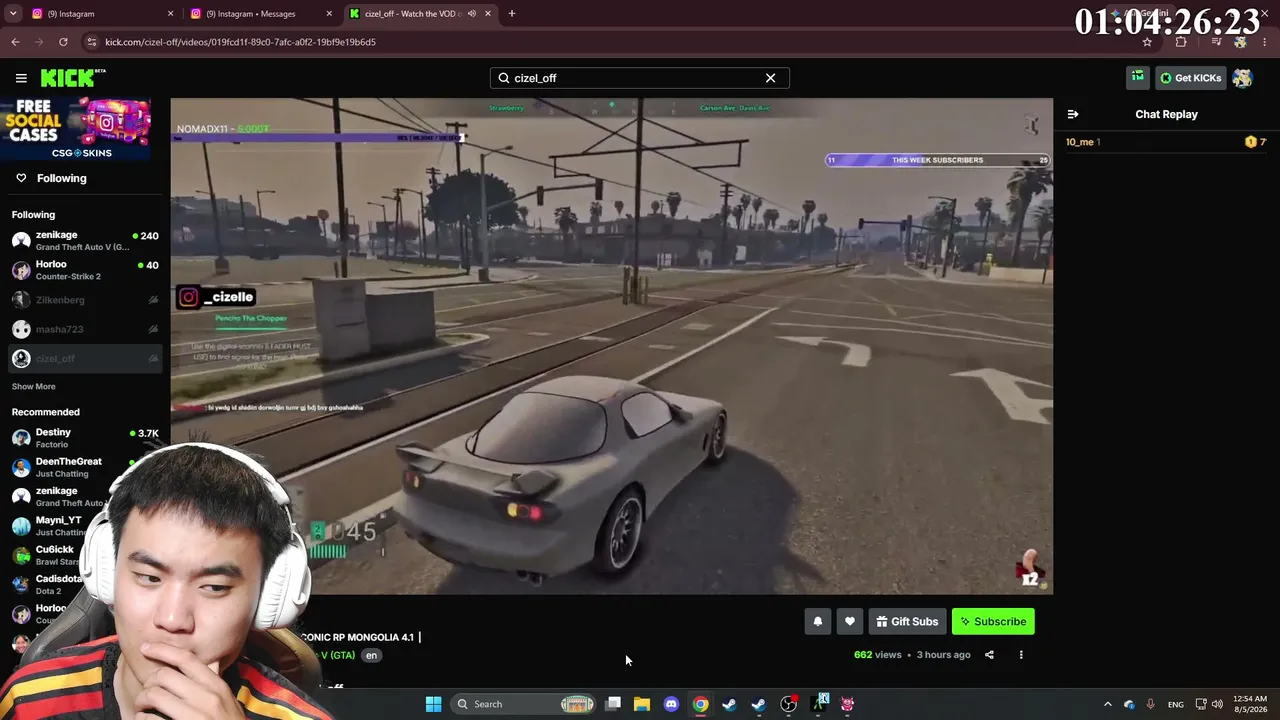
Task: Share the VOD using the share icon
Action: (x=989, y=655)
